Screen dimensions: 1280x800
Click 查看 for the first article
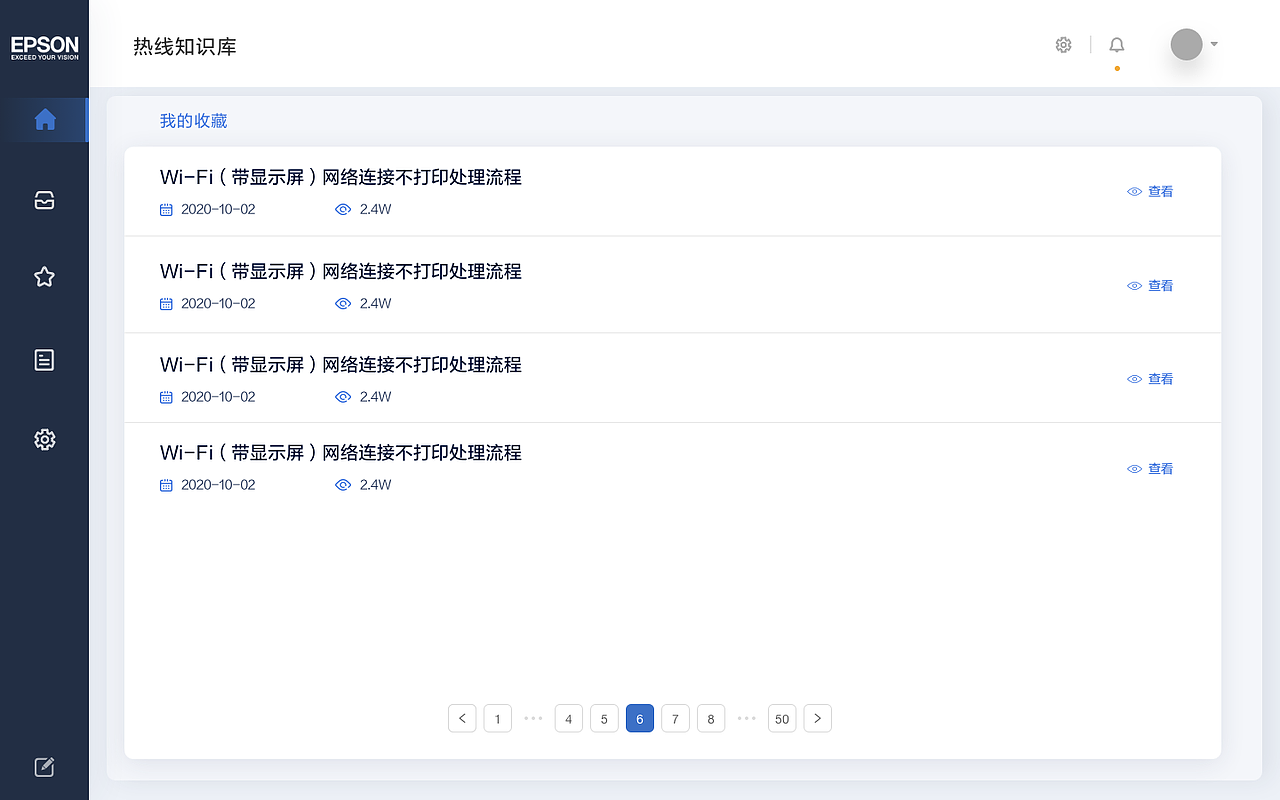point(1150,191)
